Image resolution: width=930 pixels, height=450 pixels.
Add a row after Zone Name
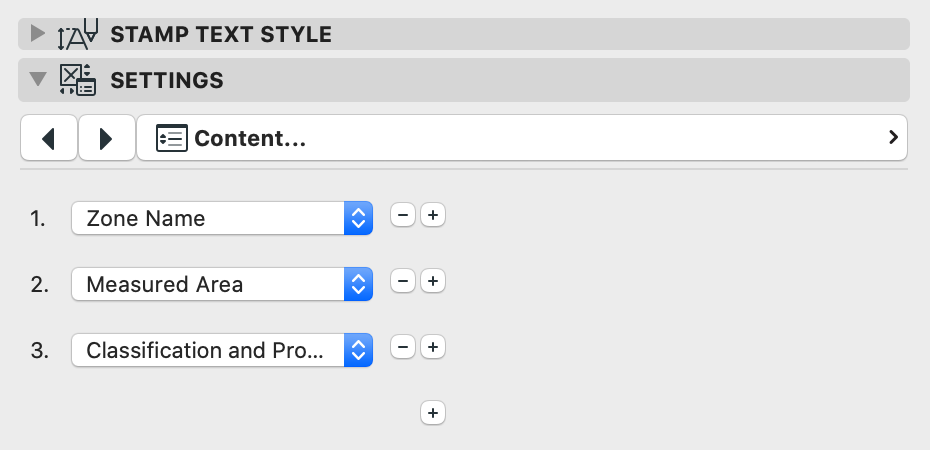[432, 216]
